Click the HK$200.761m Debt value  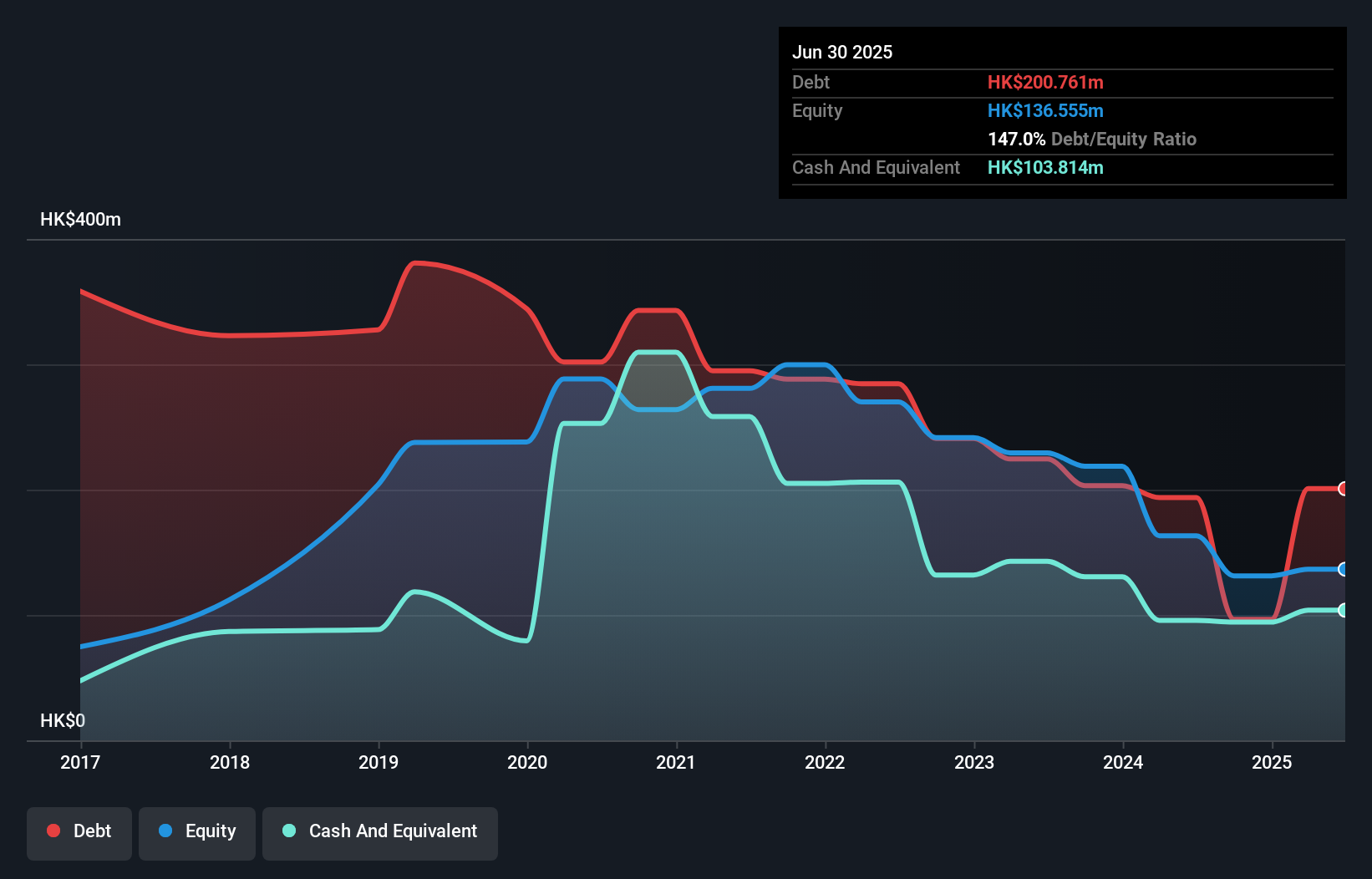(x=1046, y=82)
